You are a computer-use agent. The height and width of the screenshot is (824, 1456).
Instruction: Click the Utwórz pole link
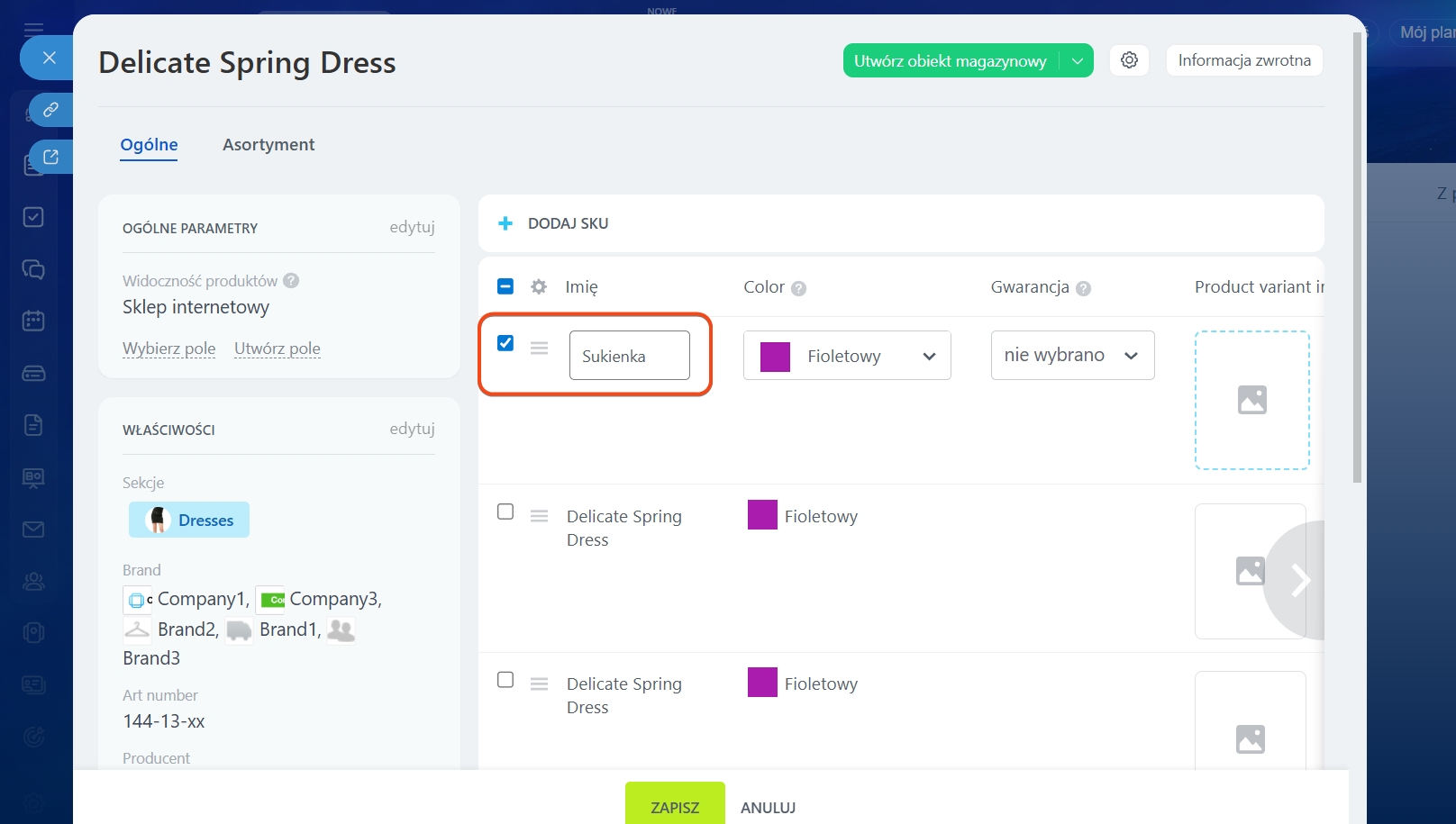click(277, 349)
